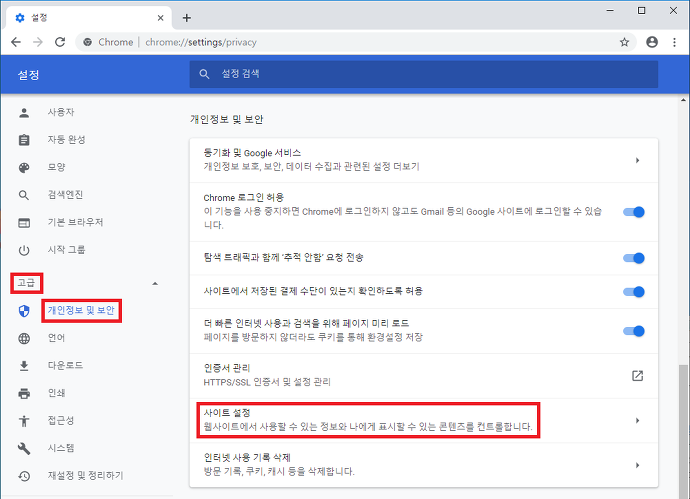Click the restore clock icon beside 재설정 및 정리하기

click(24, 476)
